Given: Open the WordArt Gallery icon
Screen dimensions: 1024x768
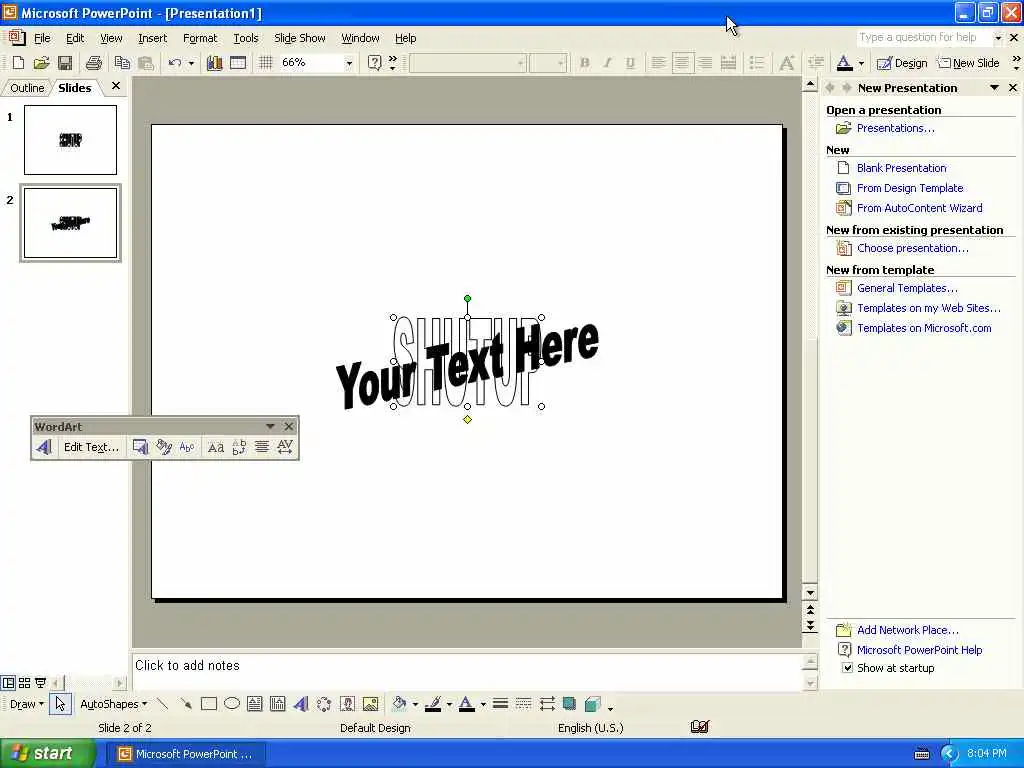Looking at the screenshot, I should pyautogui.click(x=140, y=447).
